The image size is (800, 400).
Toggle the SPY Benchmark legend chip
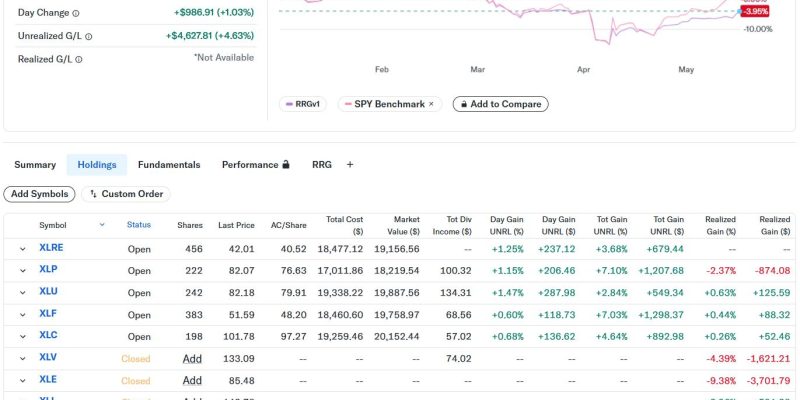pyautogui.click(x=389, y=104)
